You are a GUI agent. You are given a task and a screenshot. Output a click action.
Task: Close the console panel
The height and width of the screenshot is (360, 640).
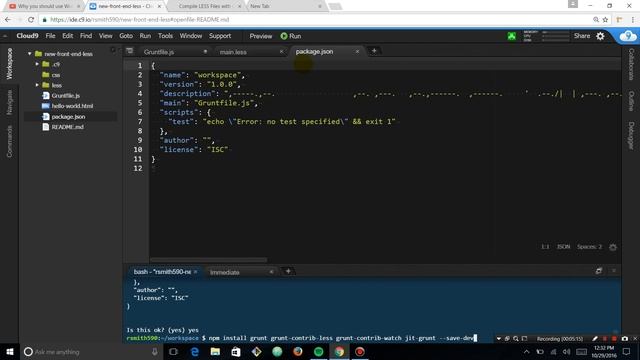[613, 271]
